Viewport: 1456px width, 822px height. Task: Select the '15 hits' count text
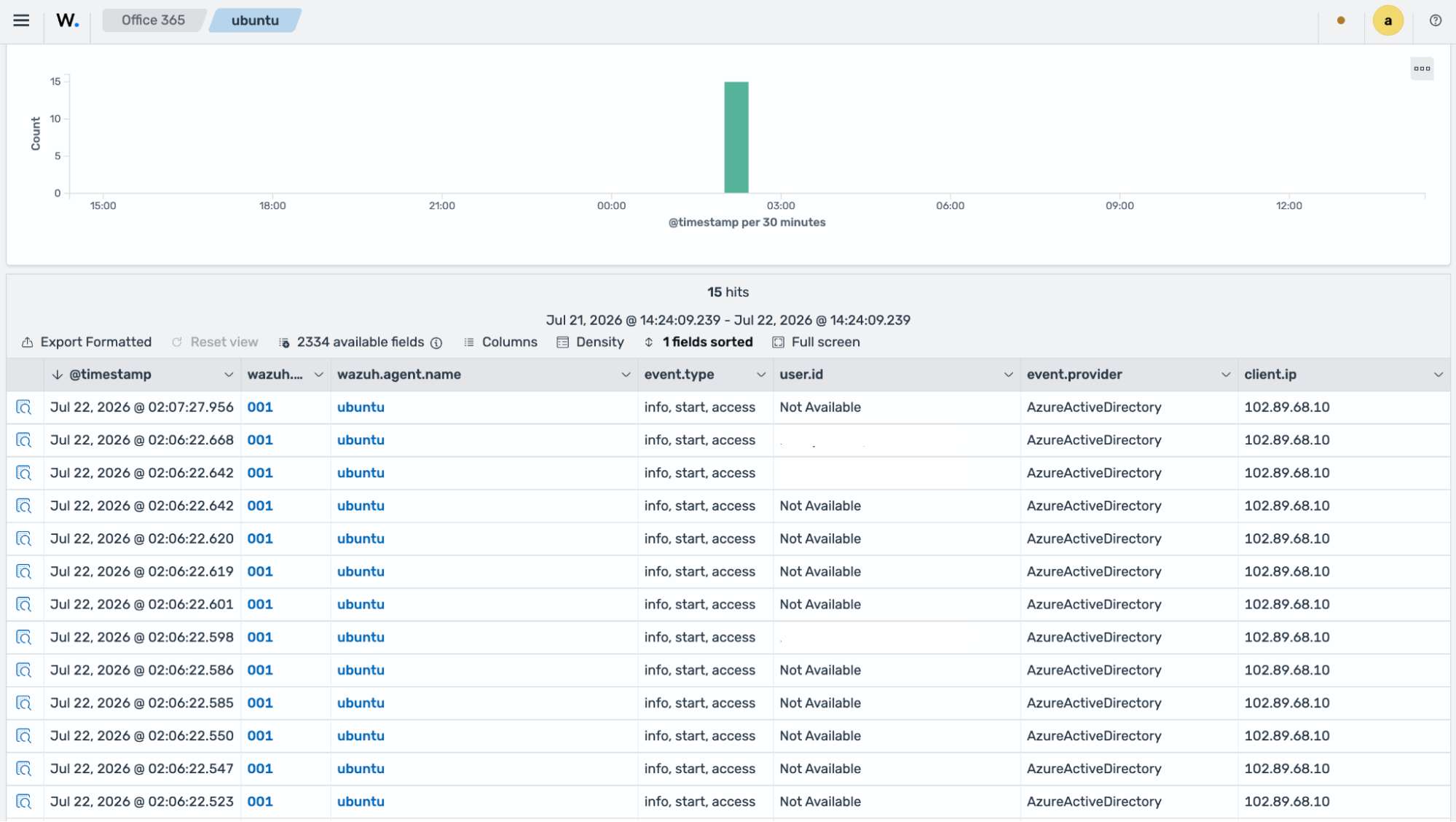(x=728, y=292)
